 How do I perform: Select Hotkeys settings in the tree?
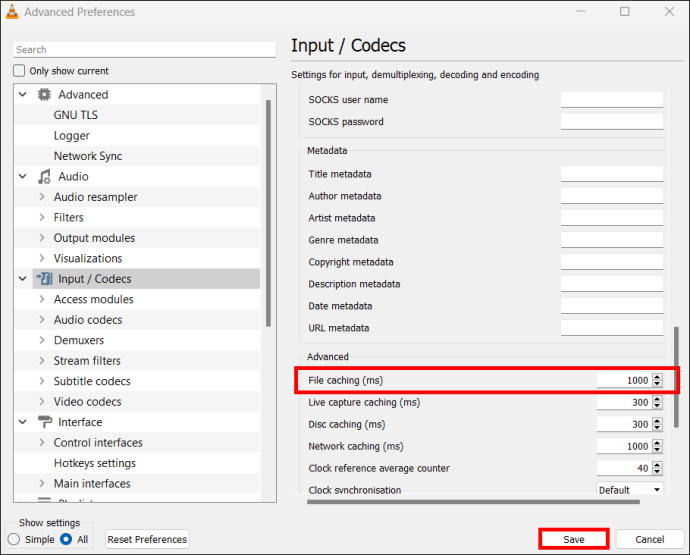coord(95,463)
